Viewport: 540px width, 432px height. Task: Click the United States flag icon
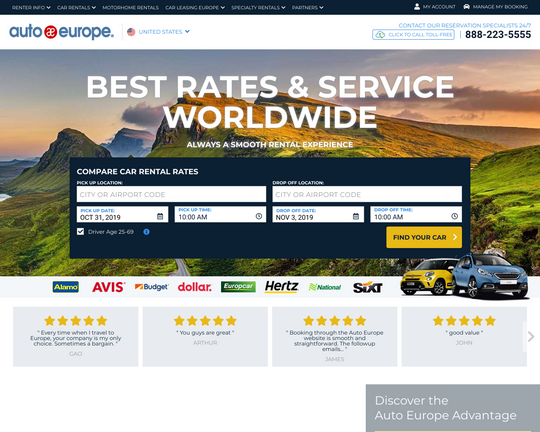[x=131, y=32]
